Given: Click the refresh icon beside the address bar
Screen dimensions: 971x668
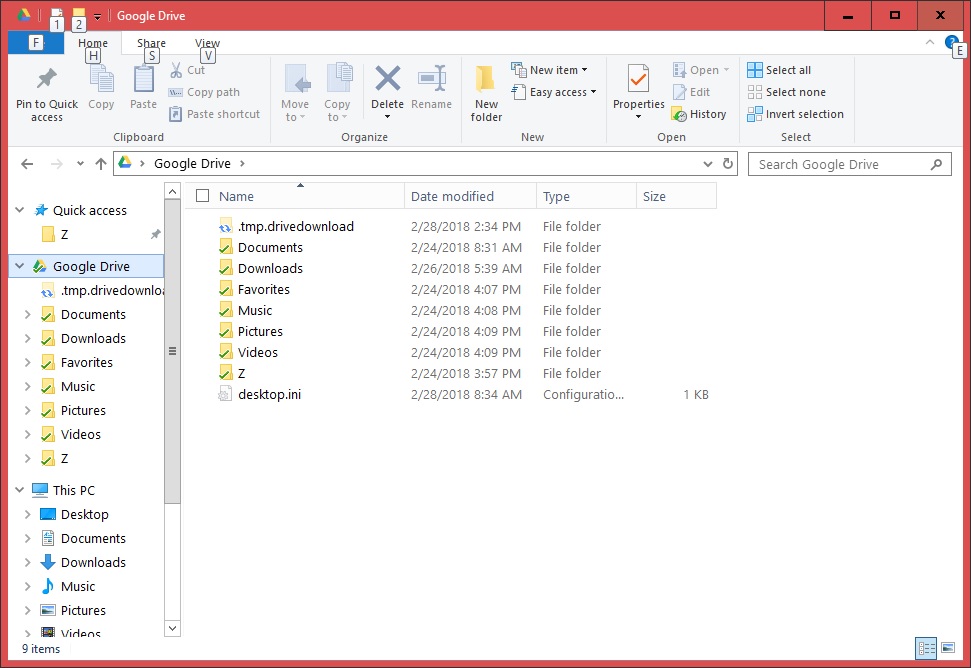Looking at the screenshot, I should 727,163.
